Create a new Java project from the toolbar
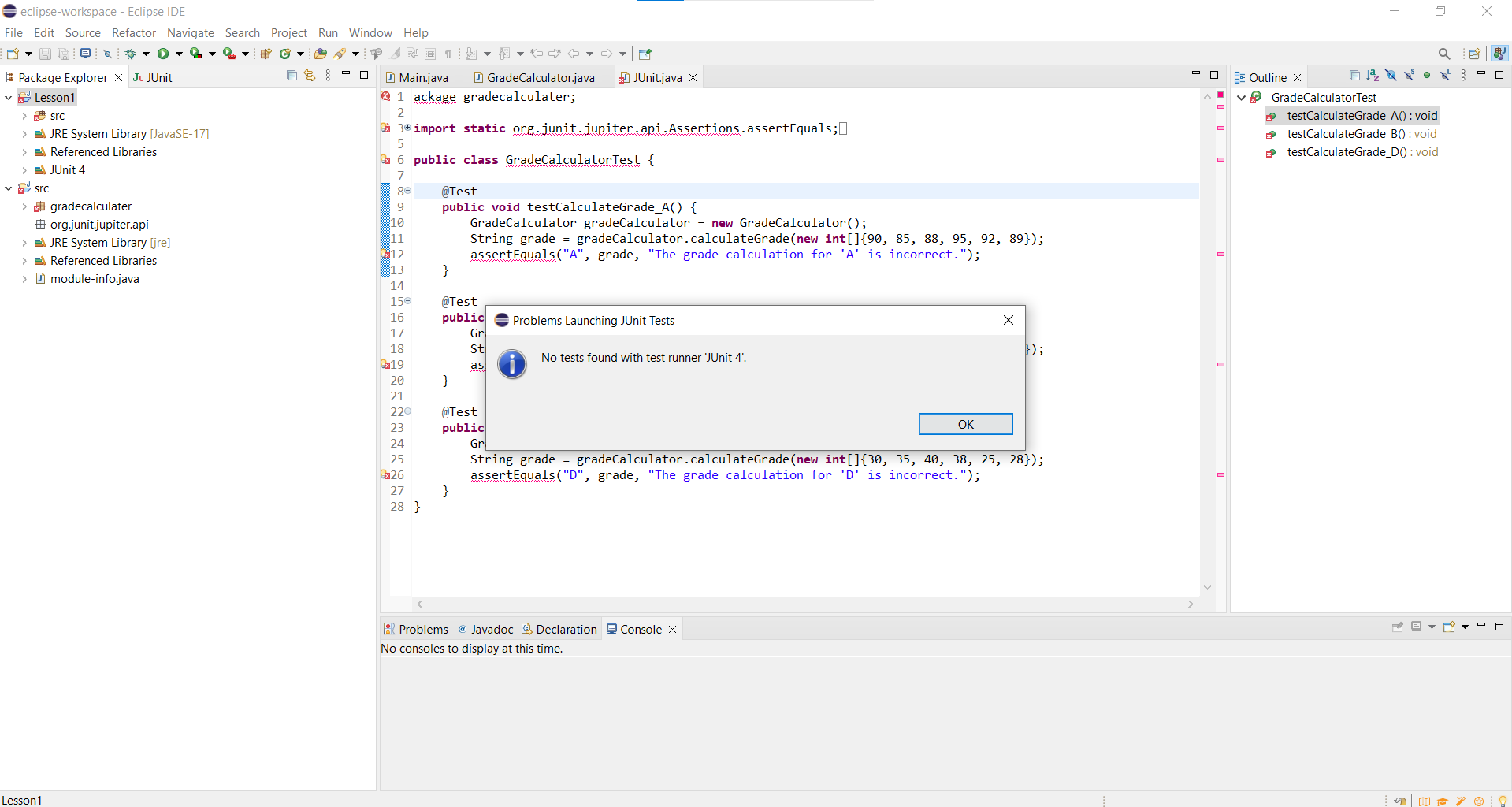The image size is (1512, 807). pyautogui.click(x=266, y=54)
